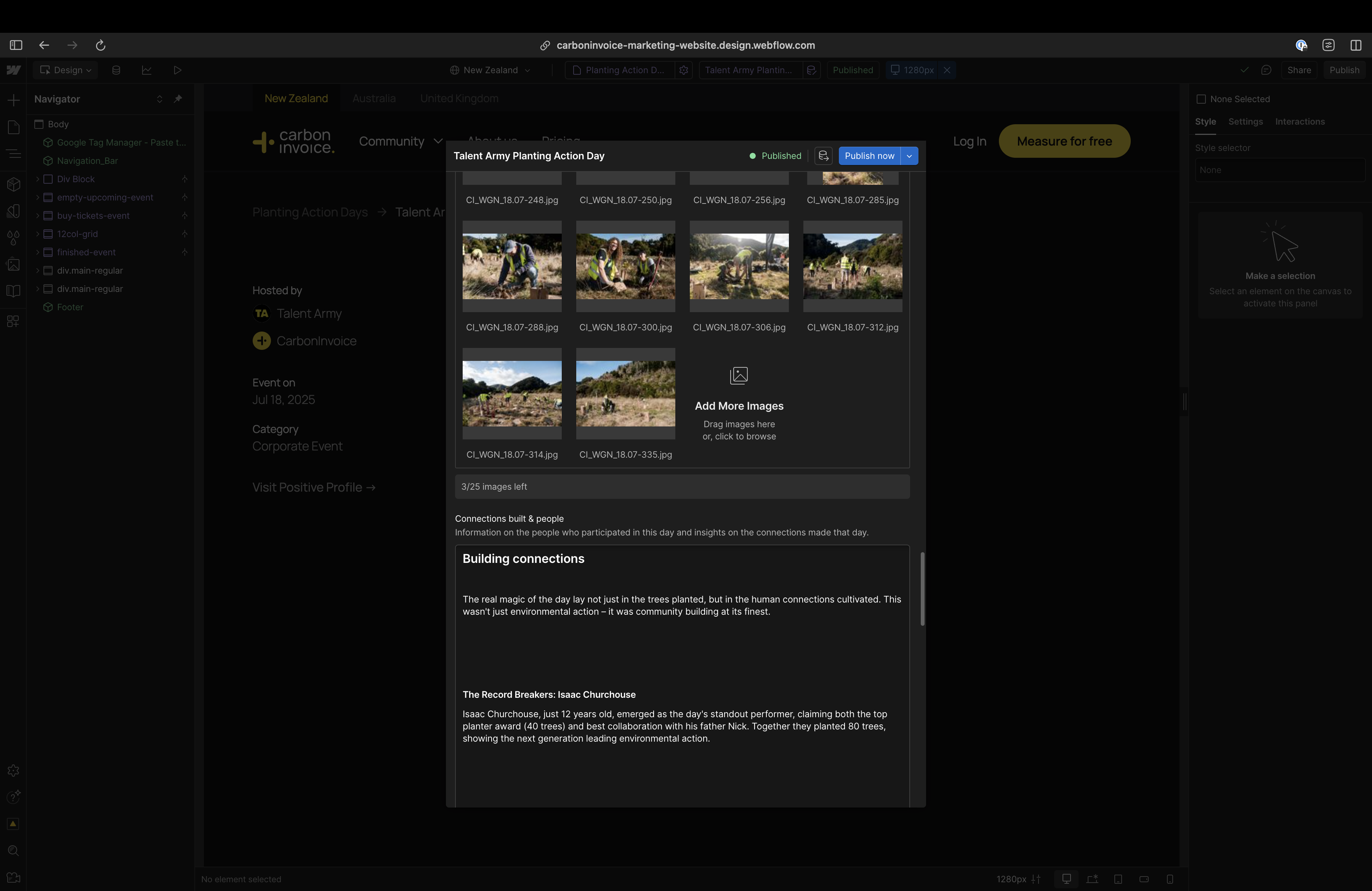Image resolution: width=1372 pixels, height=891 pixels.
Task: Expand the buy-tickets-event row
Action: click(x=37, y=216)
